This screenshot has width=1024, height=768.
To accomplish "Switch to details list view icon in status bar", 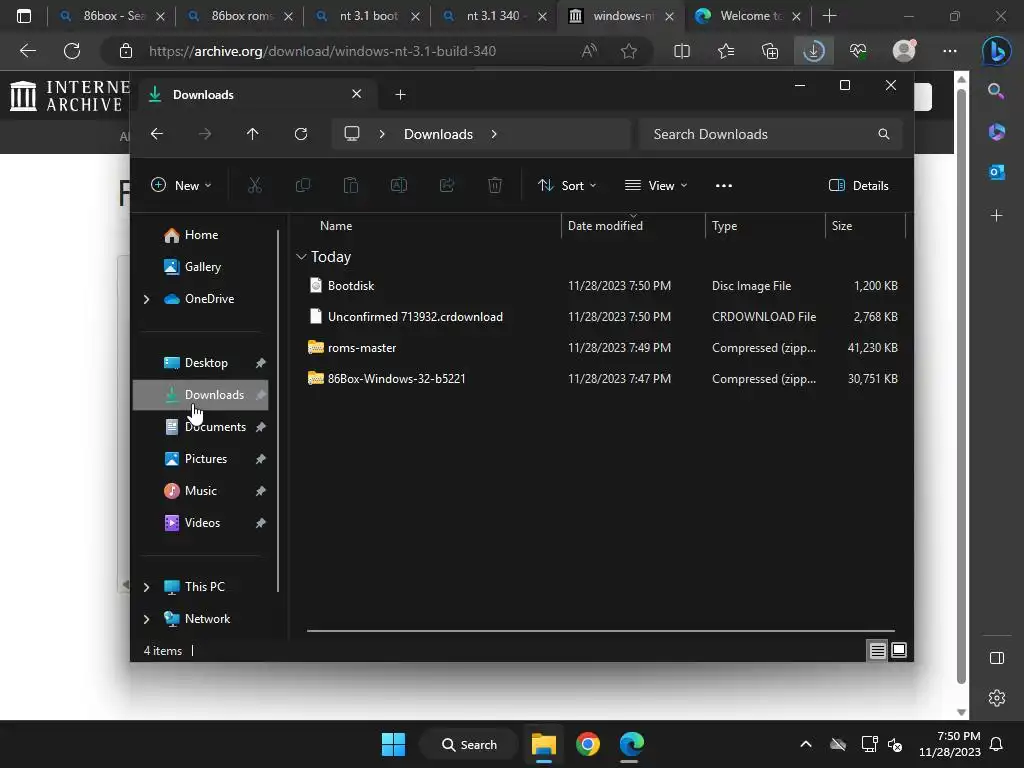I will coord(877,650).
